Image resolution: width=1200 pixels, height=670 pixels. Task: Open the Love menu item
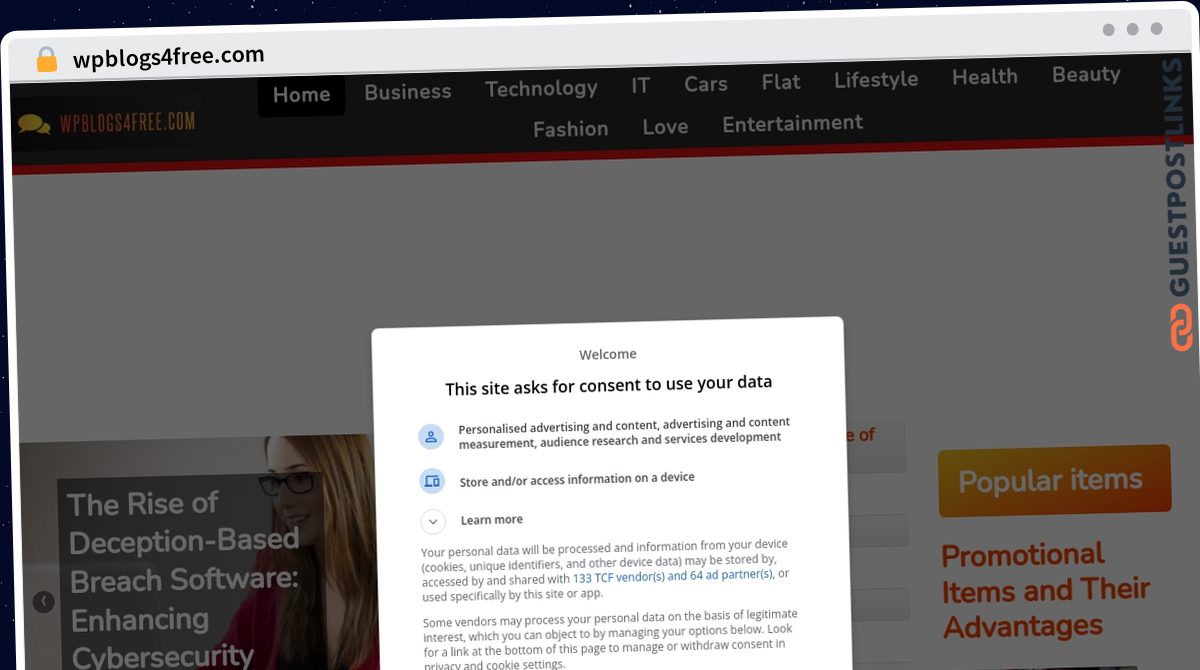[x=665, y=127]
